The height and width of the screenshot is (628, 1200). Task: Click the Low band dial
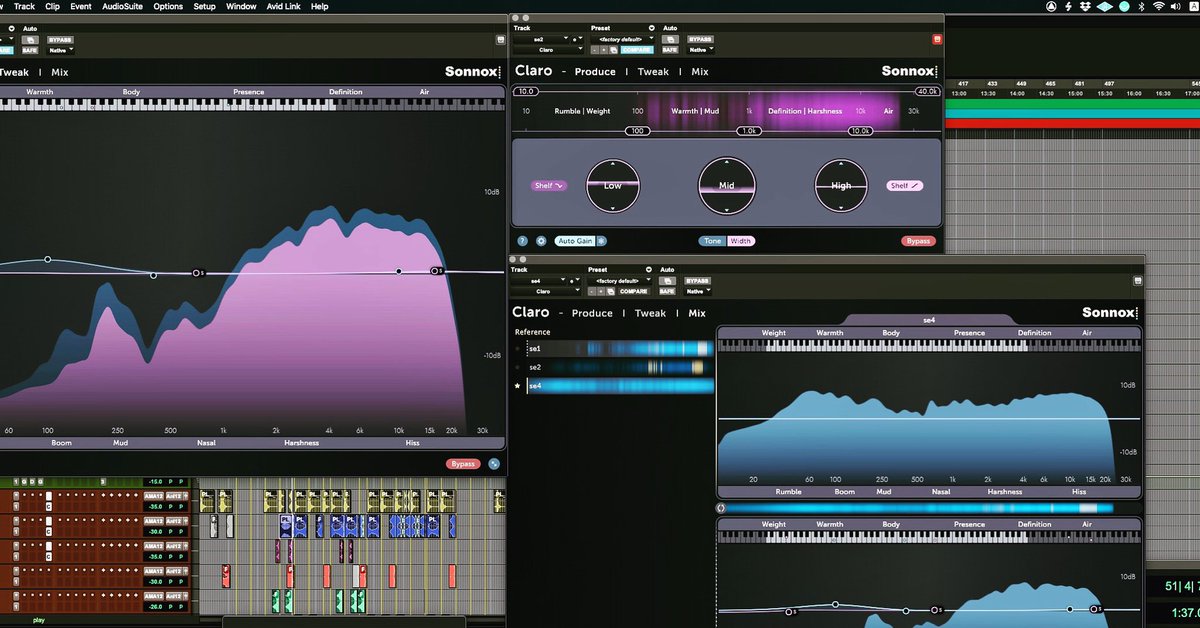(612, 185)
